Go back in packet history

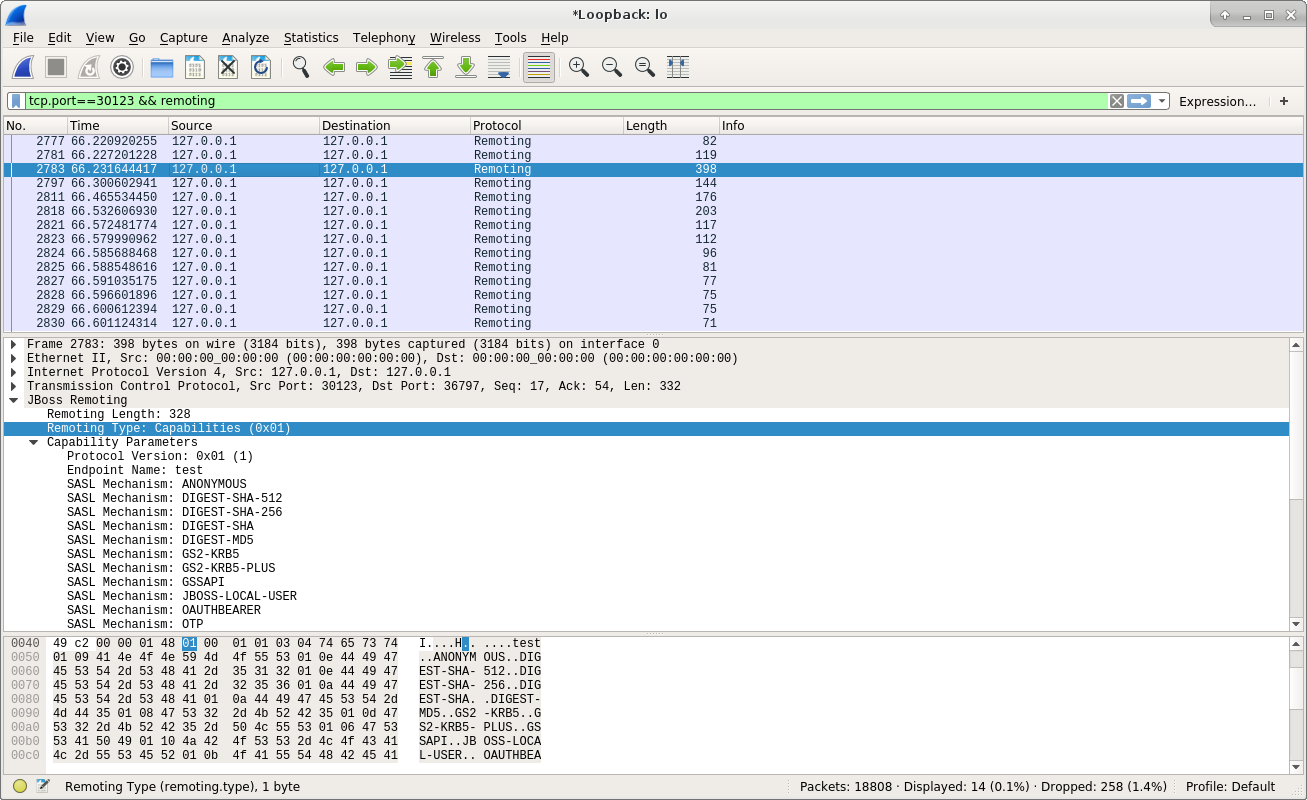coord(334,67)
